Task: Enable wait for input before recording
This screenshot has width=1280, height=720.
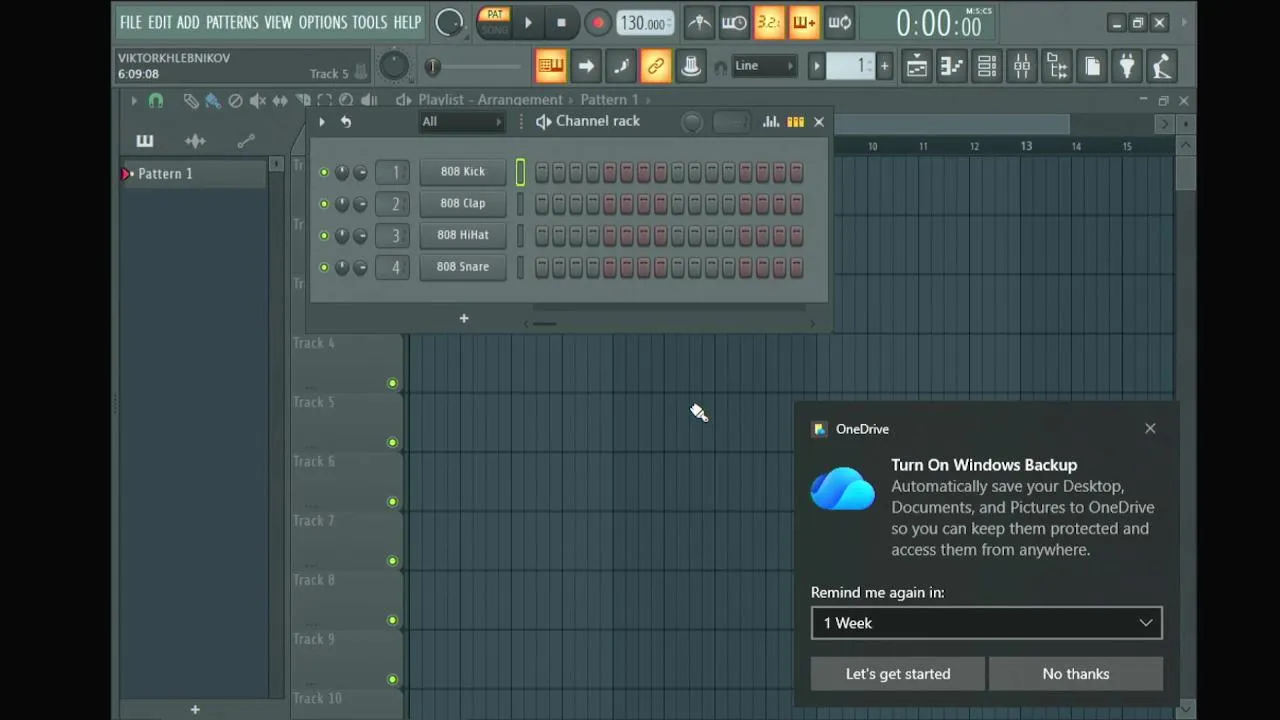Action: 734,22
